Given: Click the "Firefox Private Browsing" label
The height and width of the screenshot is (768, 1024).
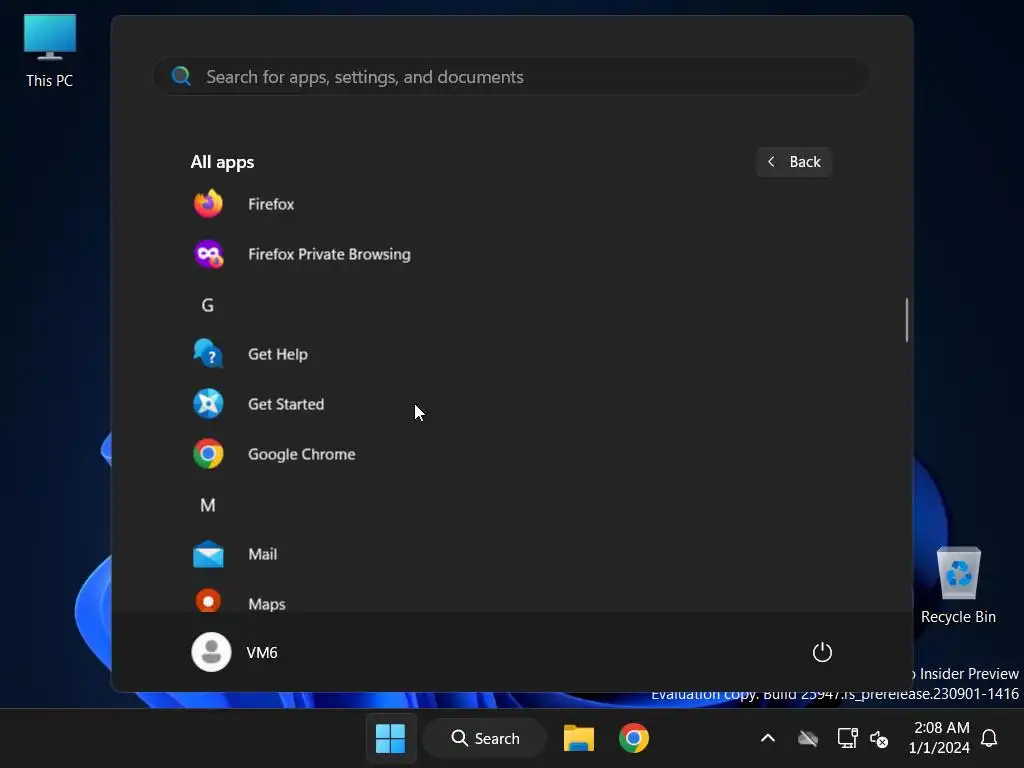Looking at the screenshot, I should click(329, 254).
